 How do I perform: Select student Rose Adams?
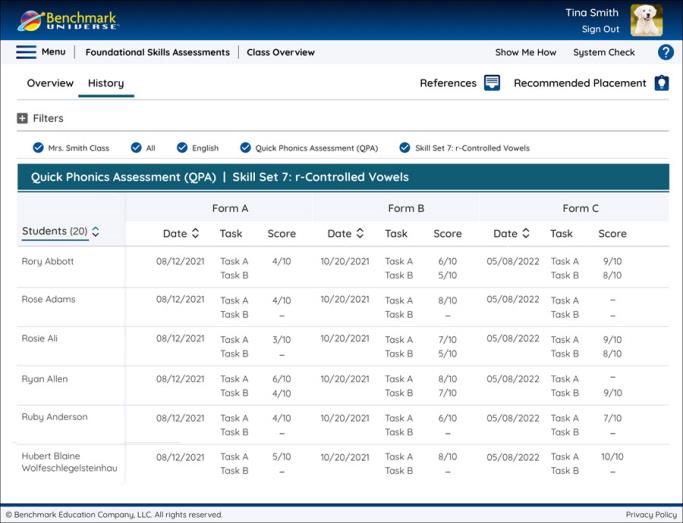click(48, 299)
